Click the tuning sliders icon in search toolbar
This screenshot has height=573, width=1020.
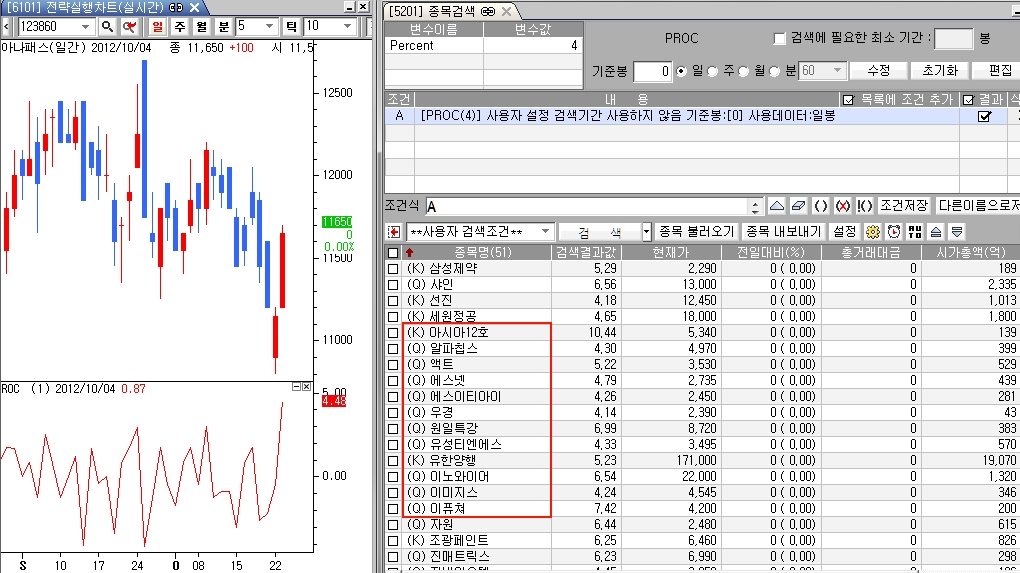914,231
